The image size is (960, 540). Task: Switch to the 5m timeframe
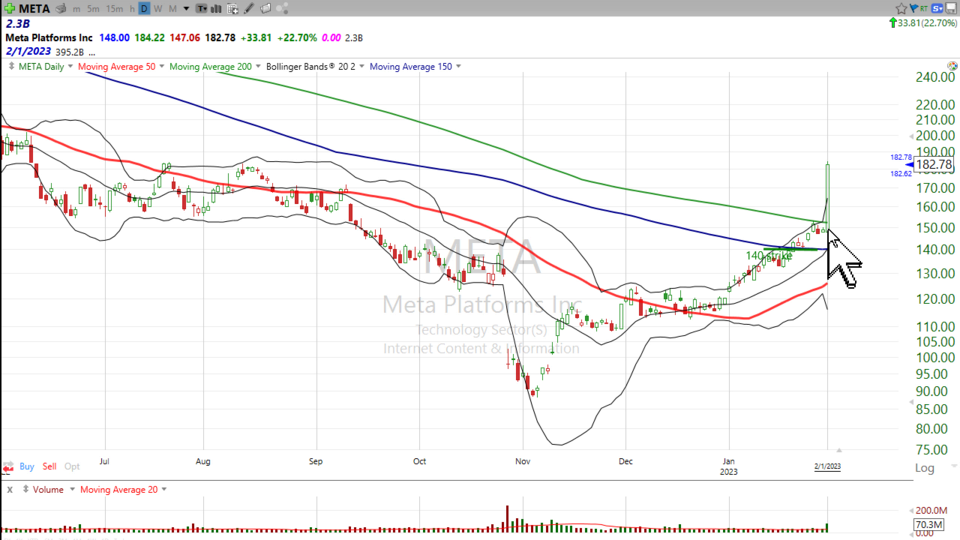[x=93, y=9]
